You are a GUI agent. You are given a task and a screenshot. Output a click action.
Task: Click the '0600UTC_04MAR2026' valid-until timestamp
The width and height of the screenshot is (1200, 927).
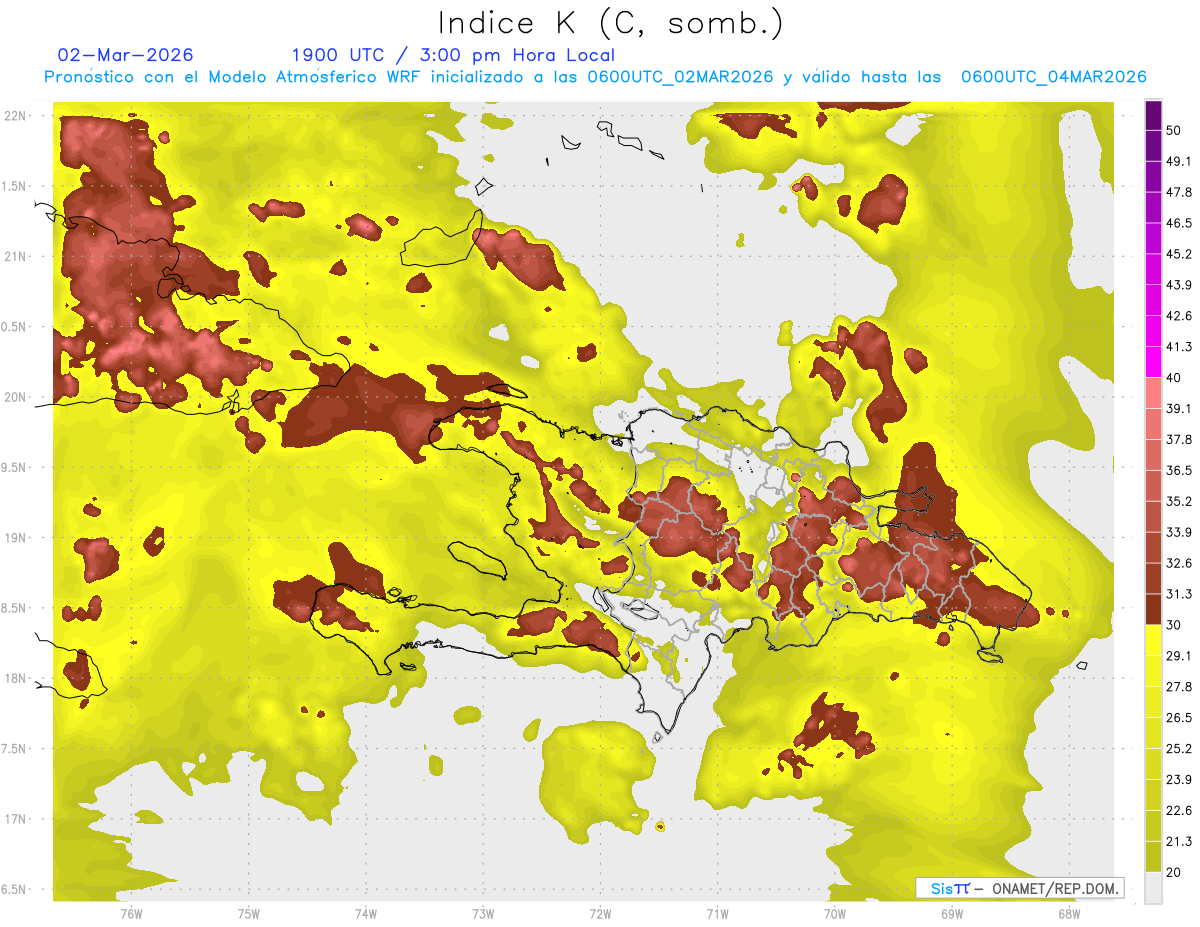(1053, 77)
